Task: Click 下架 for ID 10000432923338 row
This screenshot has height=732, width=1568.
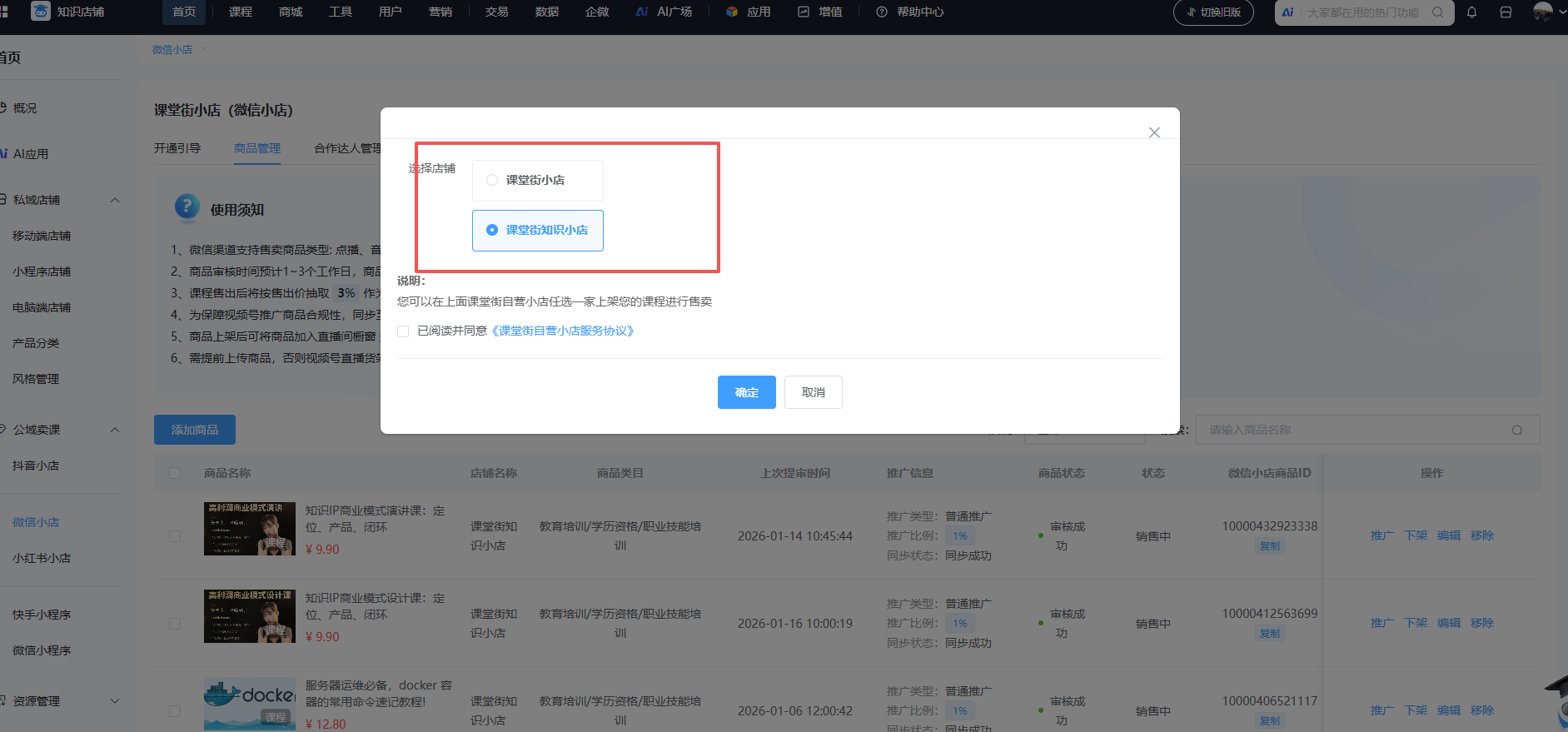Action: click(1416, 535)
